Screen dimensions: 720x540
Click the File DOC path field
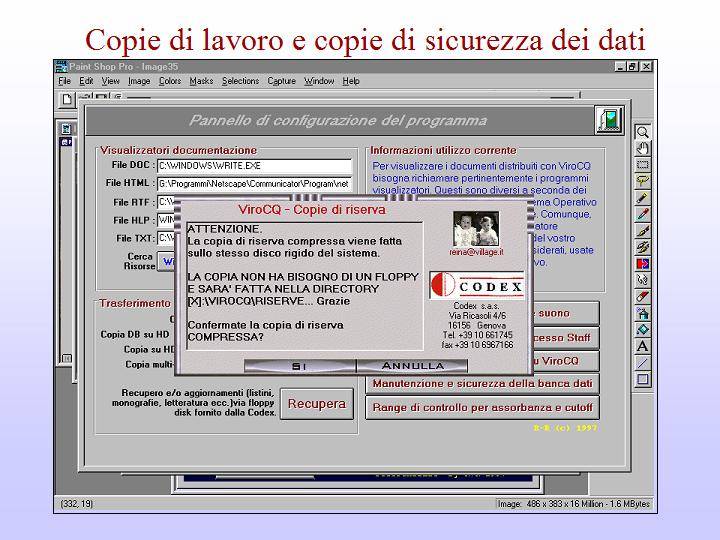click(254, 166)
